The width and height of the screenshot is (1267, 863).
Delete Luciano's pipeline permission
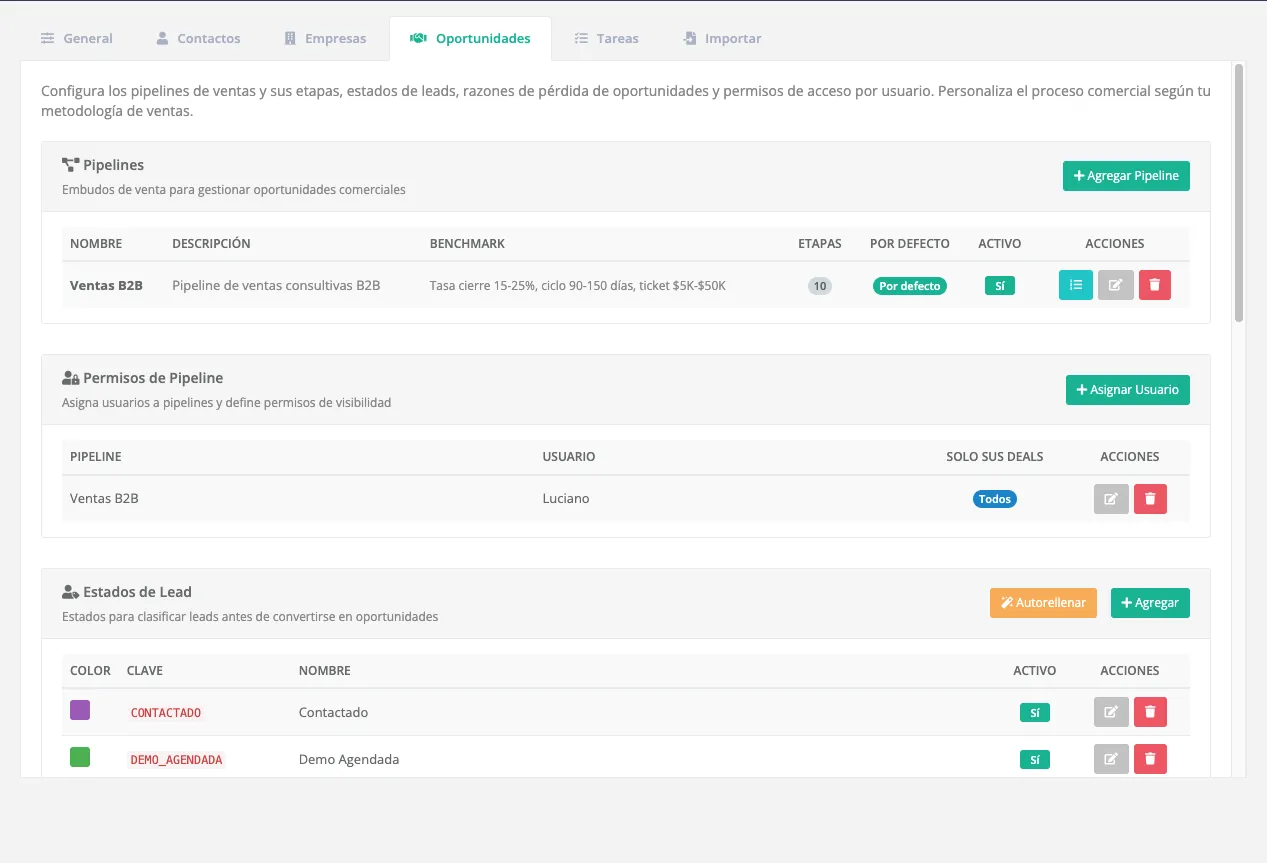click(x=1150, y=499)
